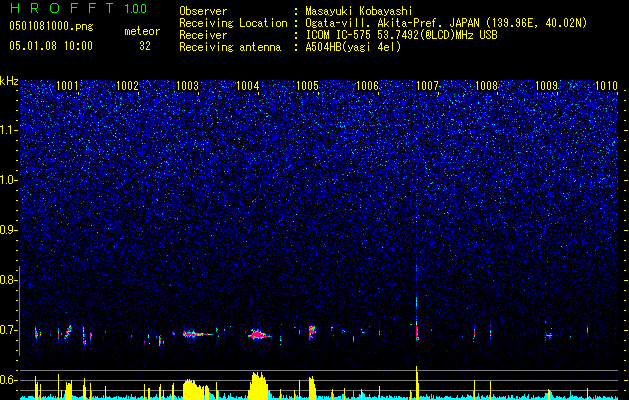Screen dimensions: 629x400
Task: Click time marker 1009
Action: [546, 85]
